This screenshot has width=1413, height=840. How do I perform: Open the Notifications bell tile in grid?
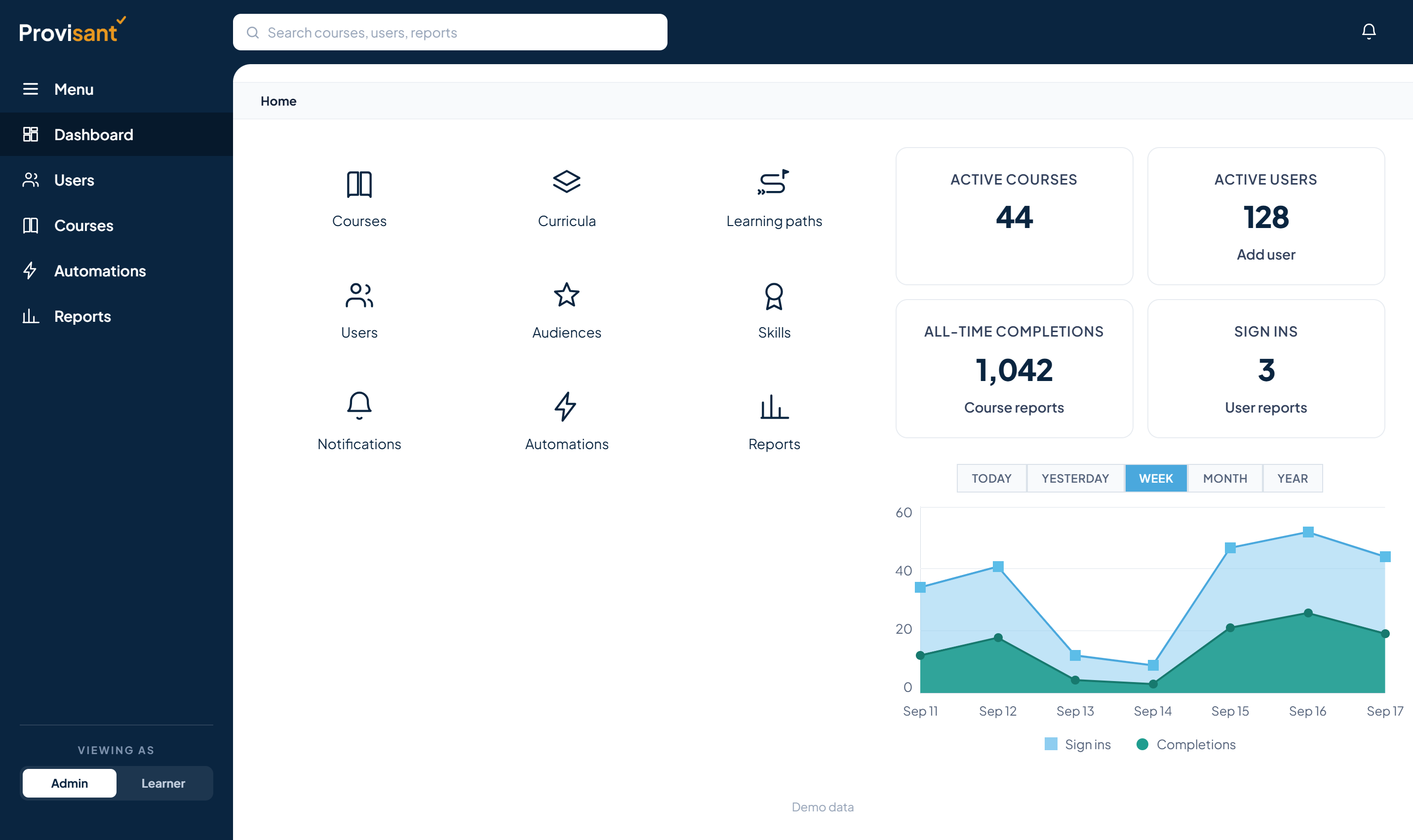click(x=359, y=421)
